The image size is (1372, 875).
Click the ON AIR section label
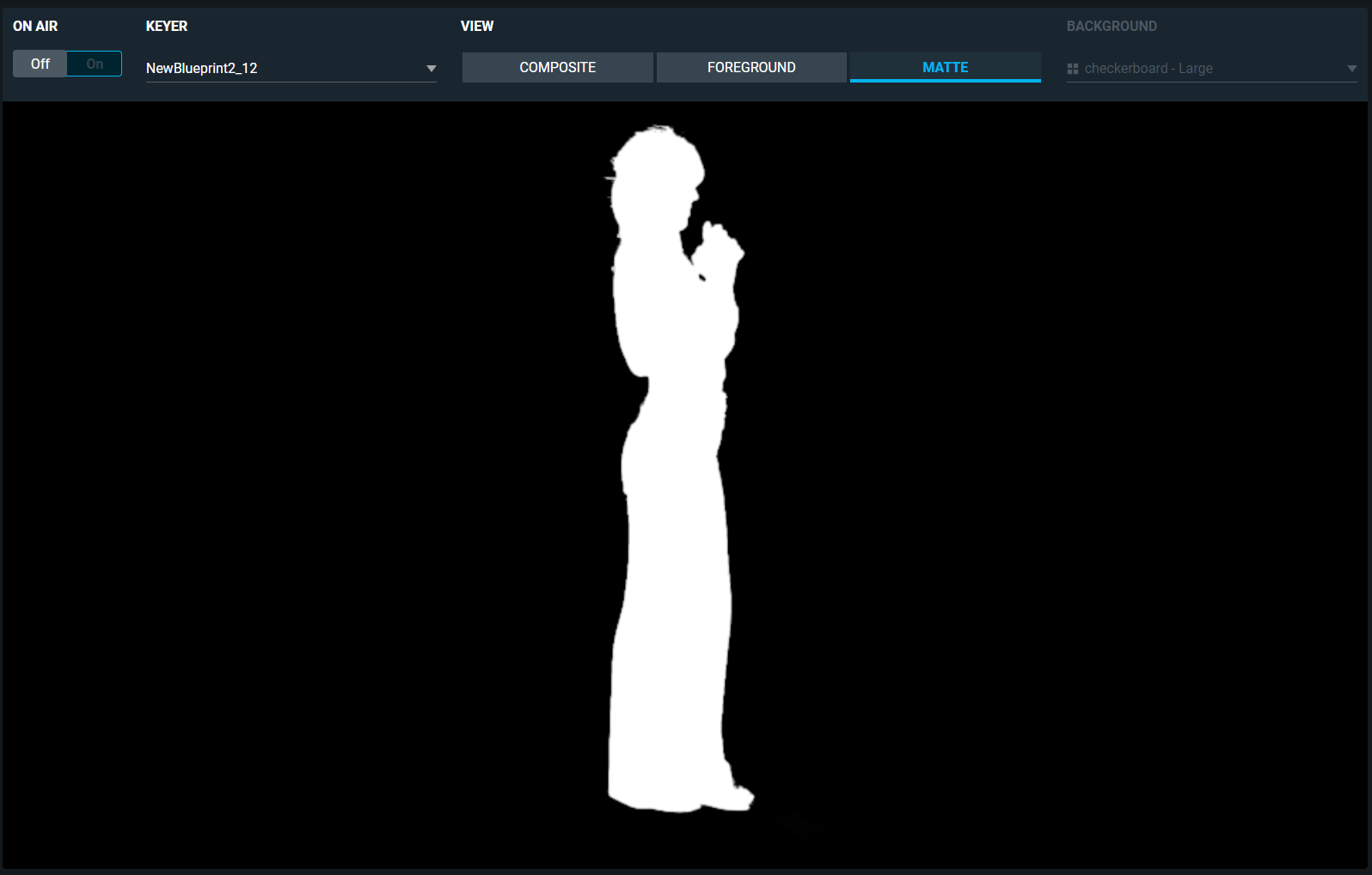[35, 27]
